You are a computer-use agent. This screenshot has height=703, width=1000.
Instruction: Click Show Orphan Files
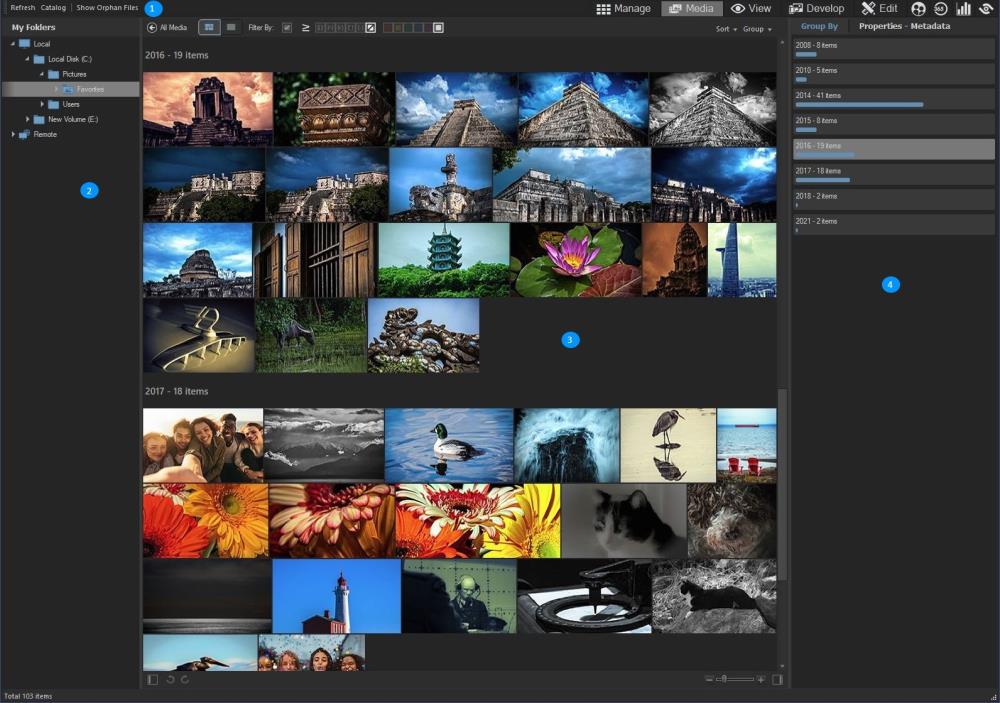(107, 8)
